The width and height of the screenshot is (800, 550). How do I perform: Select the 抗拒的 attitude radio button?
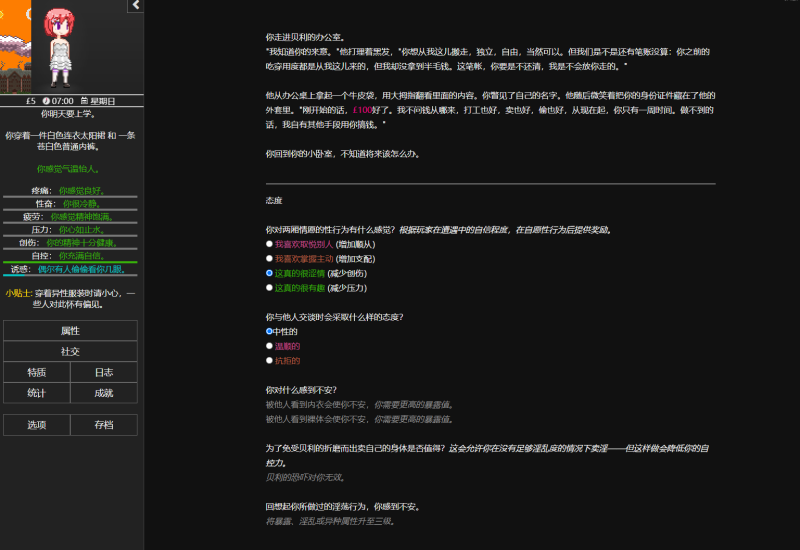[x=269, y=360]
